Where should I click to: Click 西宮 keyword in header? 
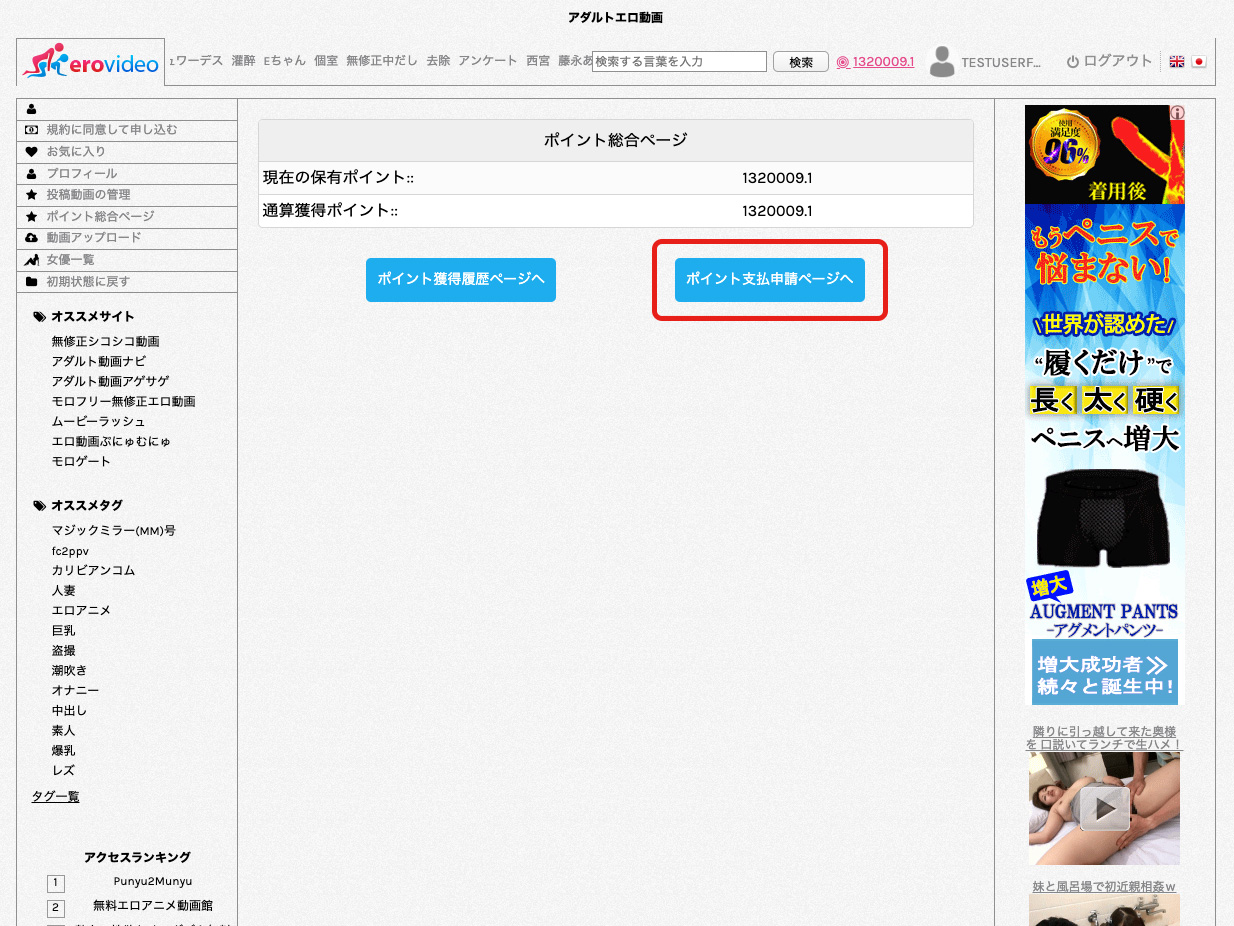(538, 61)
